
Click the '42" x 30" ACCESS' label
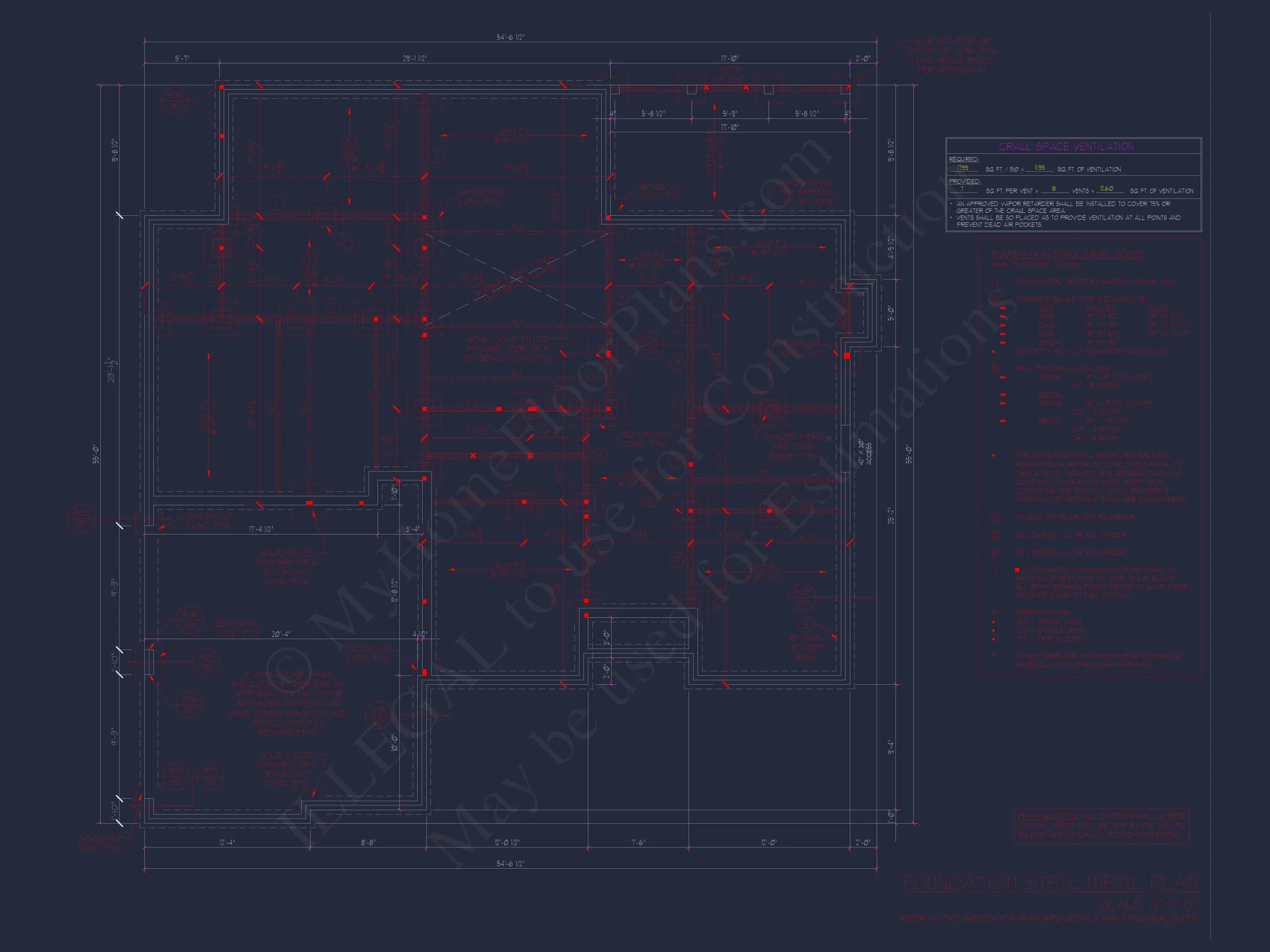point(865,452)
